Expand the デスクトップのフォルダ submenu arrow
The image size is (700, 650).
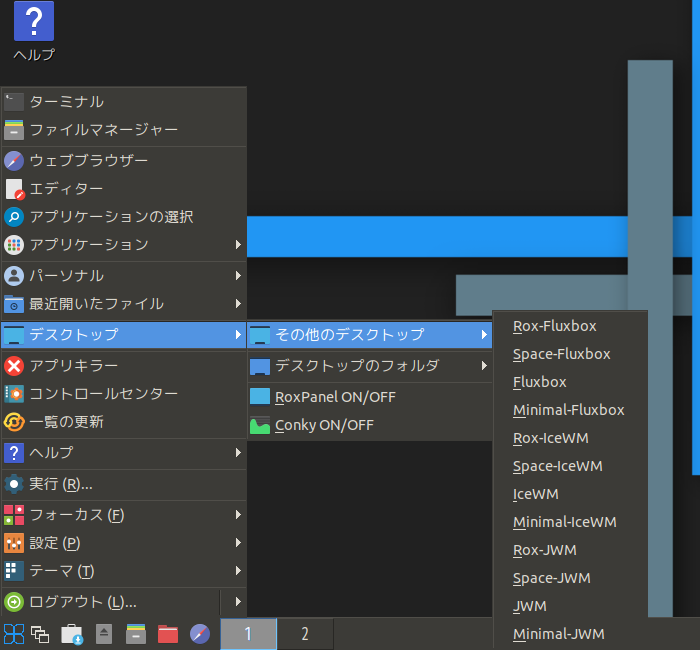click(484, 366)
